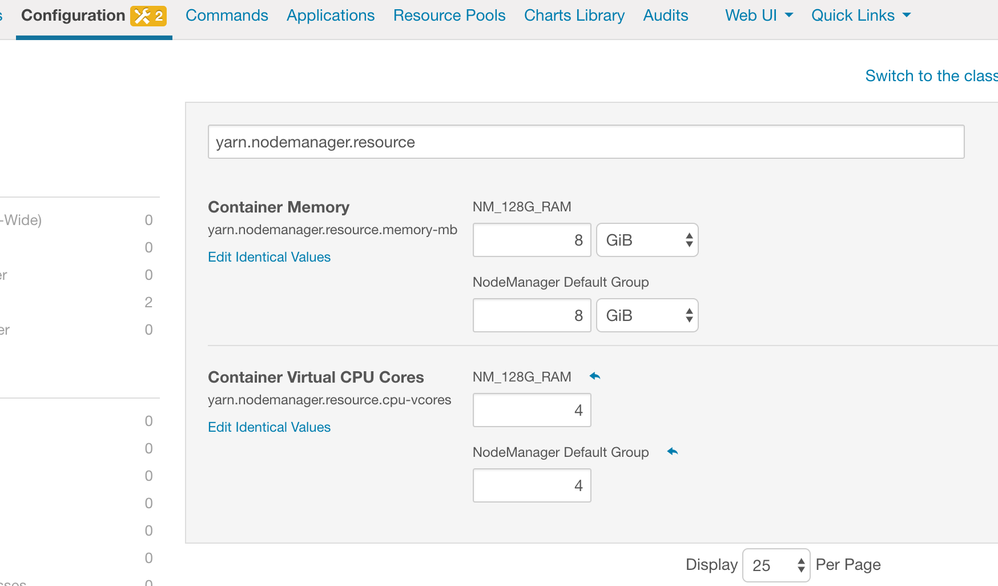Go to the Resource Pools tab

[449, 16]
